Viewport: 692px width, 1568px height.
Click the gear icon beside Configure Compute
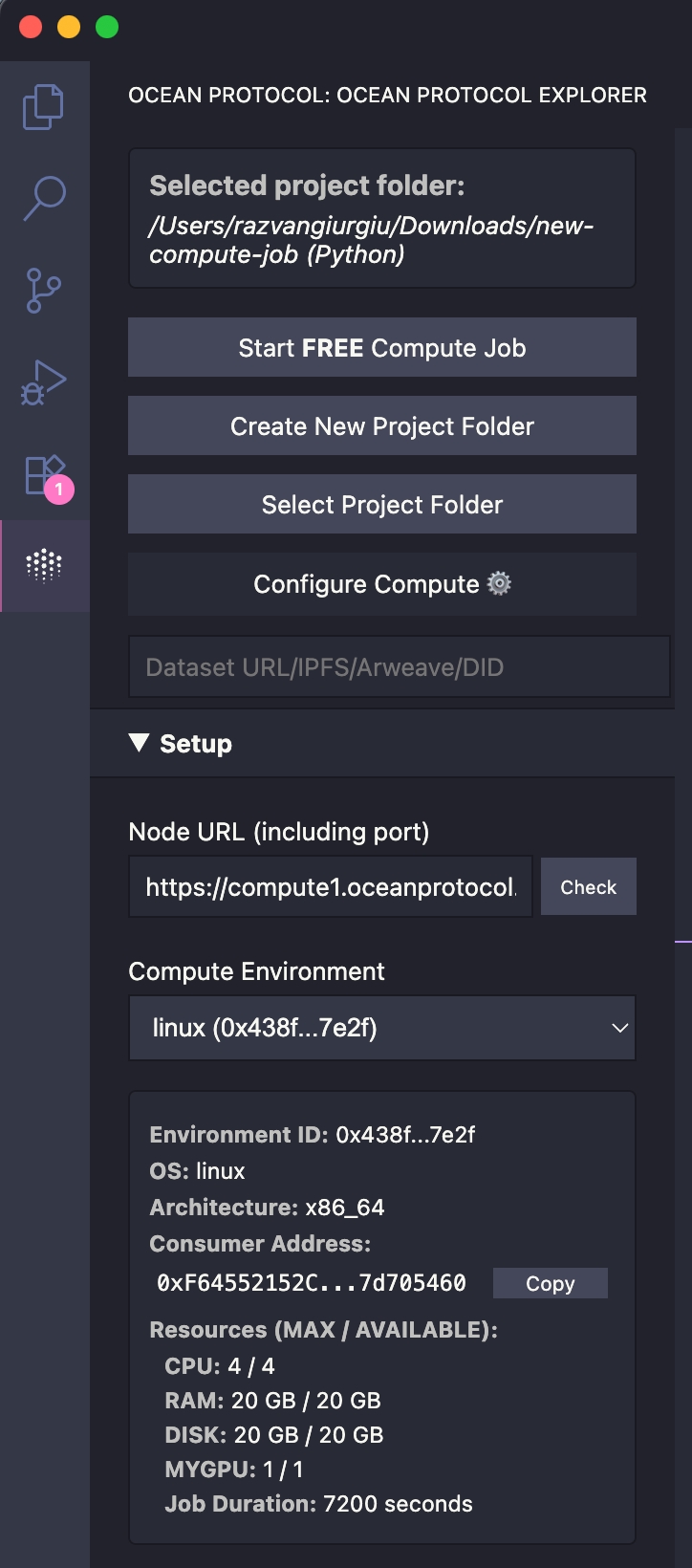click(500, 583)
